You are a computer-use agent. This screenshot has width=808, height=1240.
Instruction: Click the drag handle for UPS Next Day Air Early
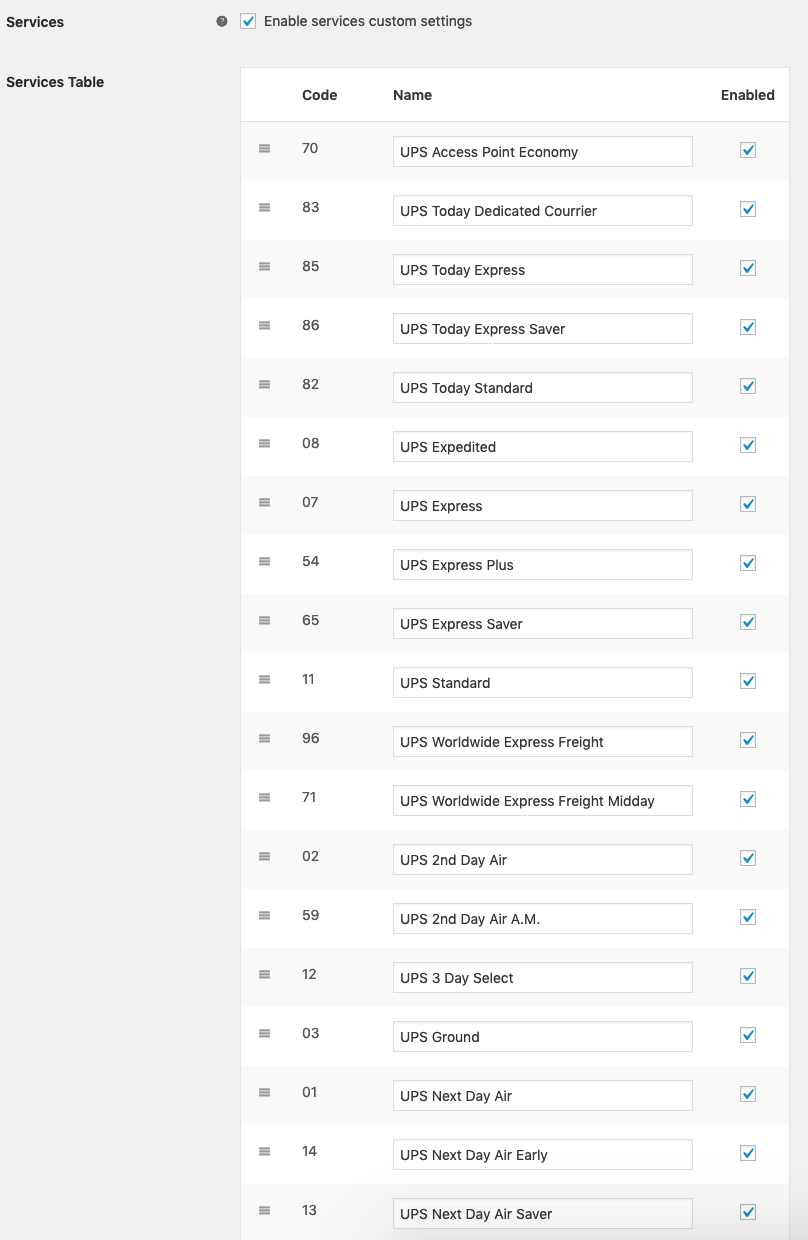pyautogui.click(x=264, y=1152)
